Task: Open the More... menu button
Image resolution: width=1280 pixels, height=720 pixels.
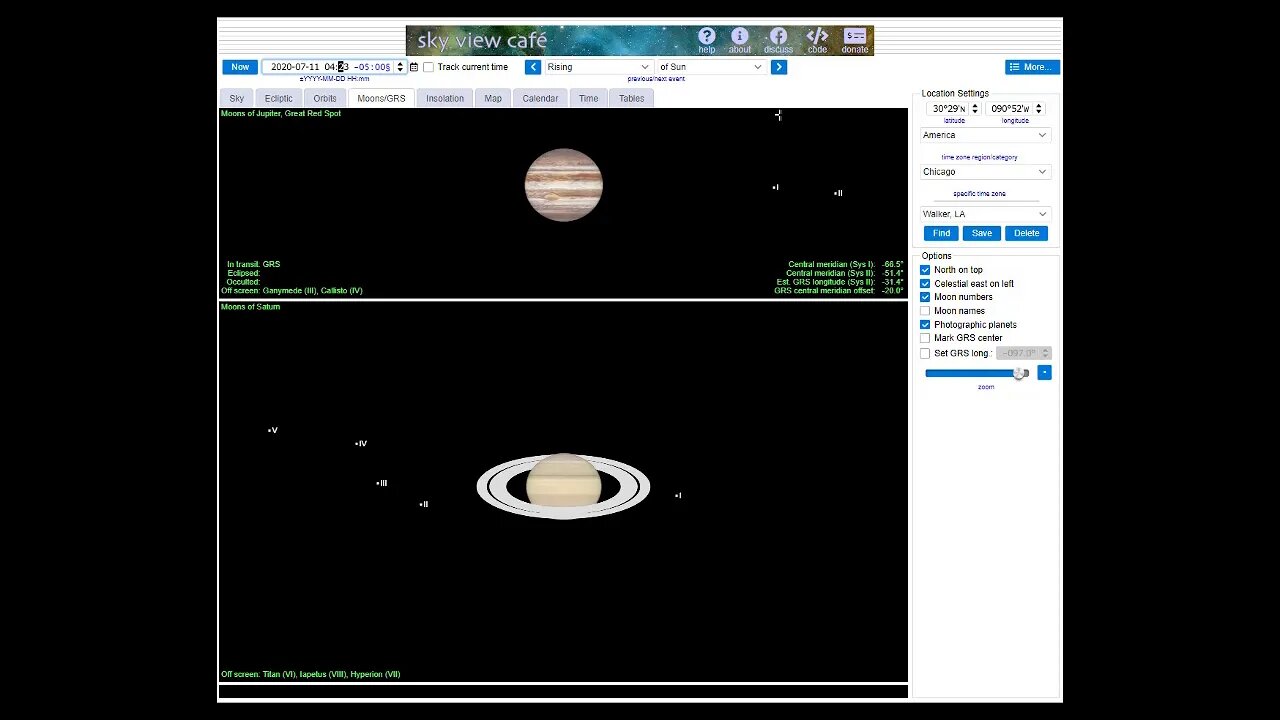Action: tap(1032, 67)
